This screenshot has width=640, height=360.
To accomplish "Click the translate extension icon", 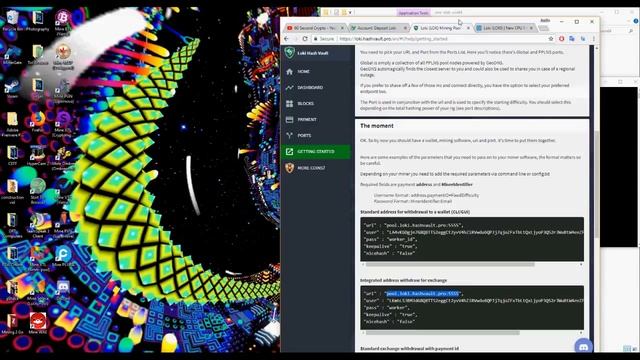I will tap(572, 39).
